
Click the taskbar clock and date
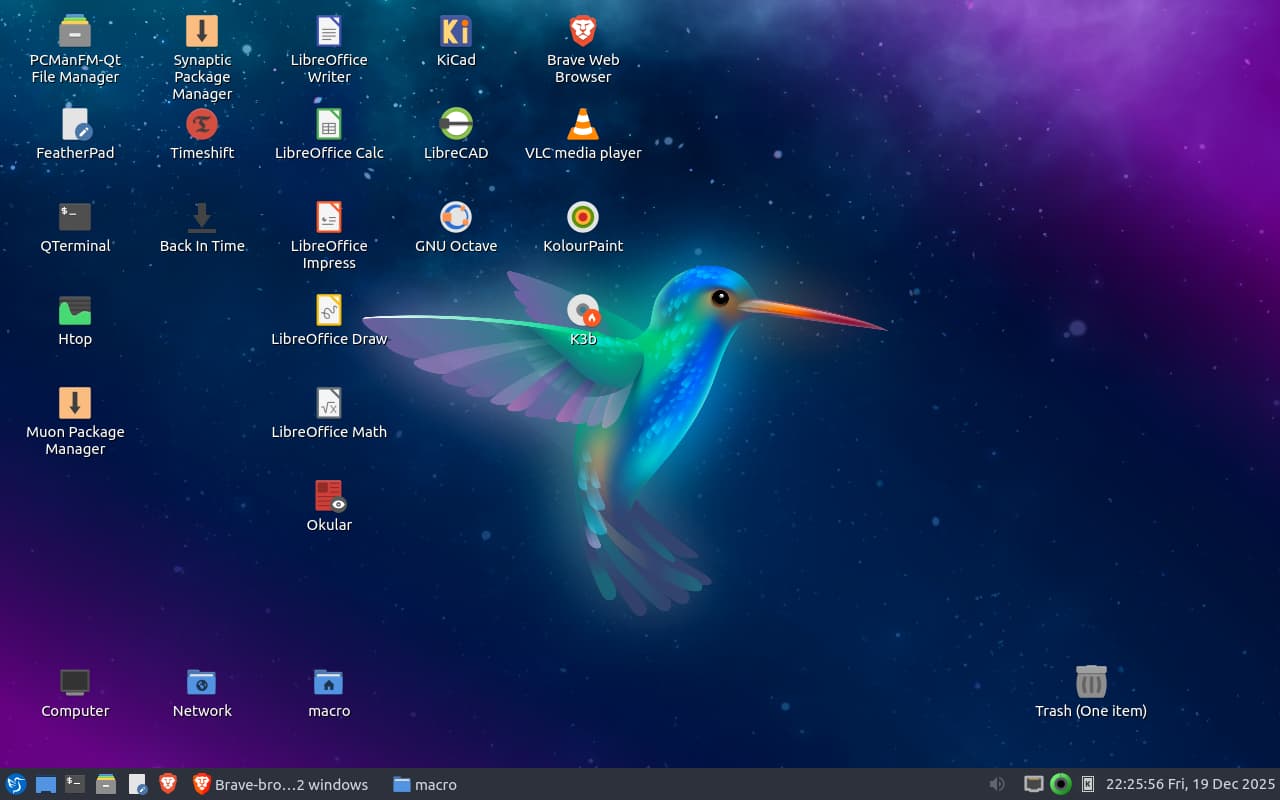click(x=1190, y=784)
